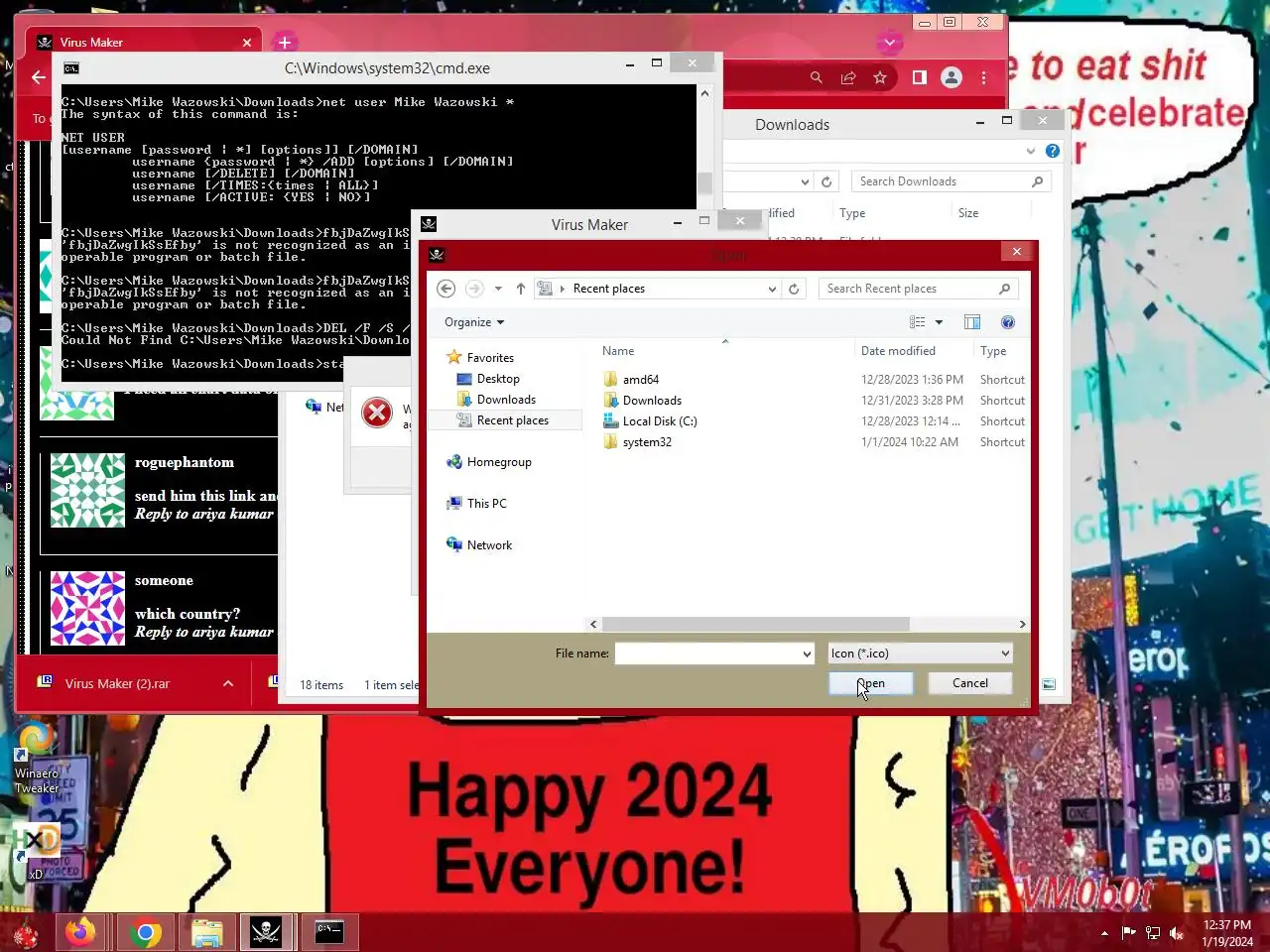Refresh Recent places in dialog
This screenshot has width=1270, height=952.
(794, 289)
